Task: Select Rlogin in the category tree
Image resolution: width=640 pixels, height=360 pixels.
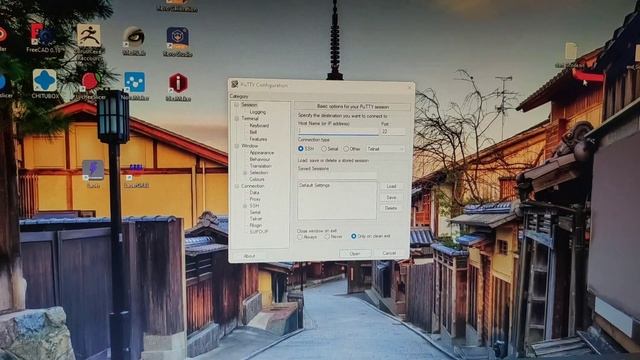Action: (256, 225)
